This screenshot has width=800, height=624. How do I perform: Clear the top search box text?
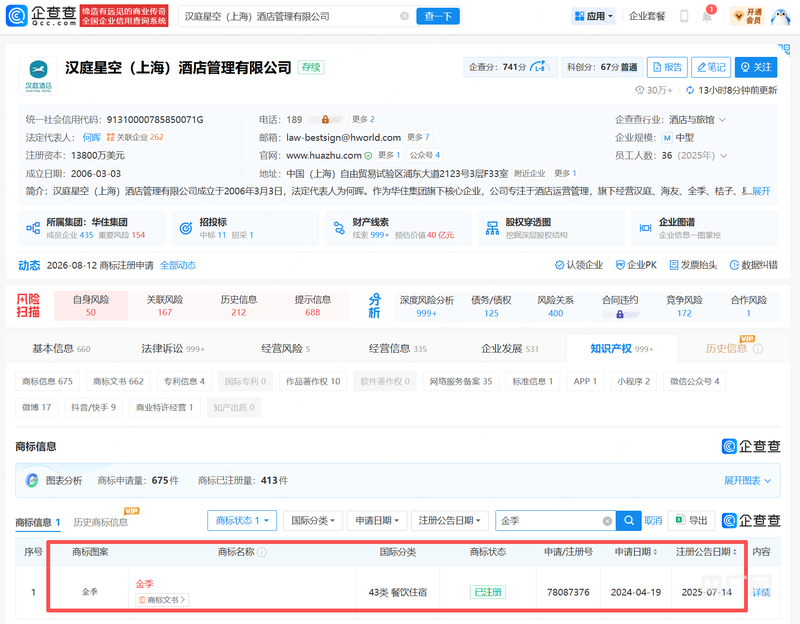click(404, 16)
